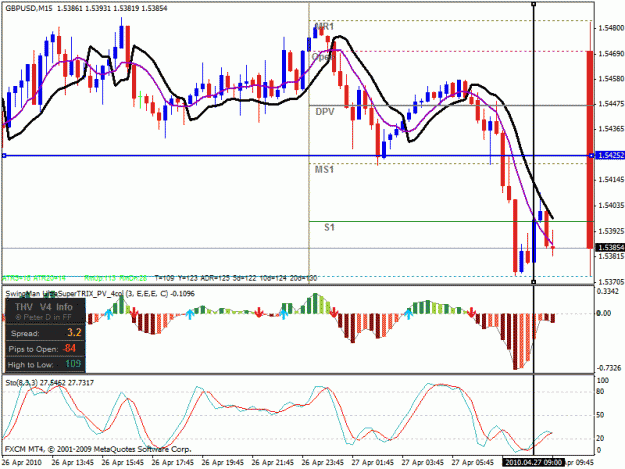625x469 pixels.
Task: Click the Pips to Open value -84
Action: [x=69, y=348]
